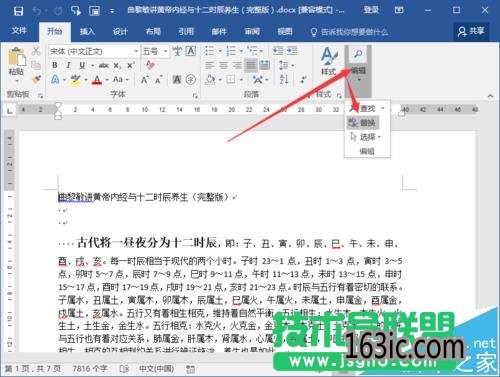Viewport: 500px width, 377px height.
Task: Collapse the ribbon with the chevron
Action: pyautogui.click(x=490, y=96)
